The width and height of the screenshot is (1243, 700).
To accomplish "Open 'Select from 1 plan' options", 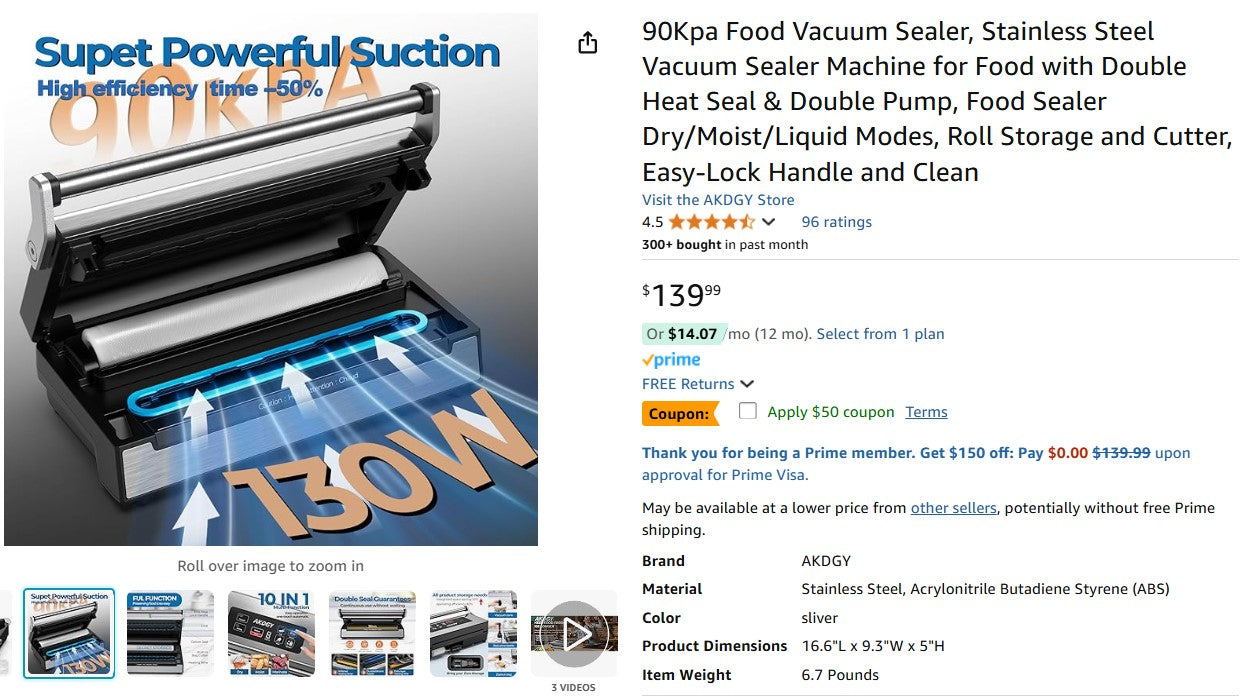I will coord(880,334).
